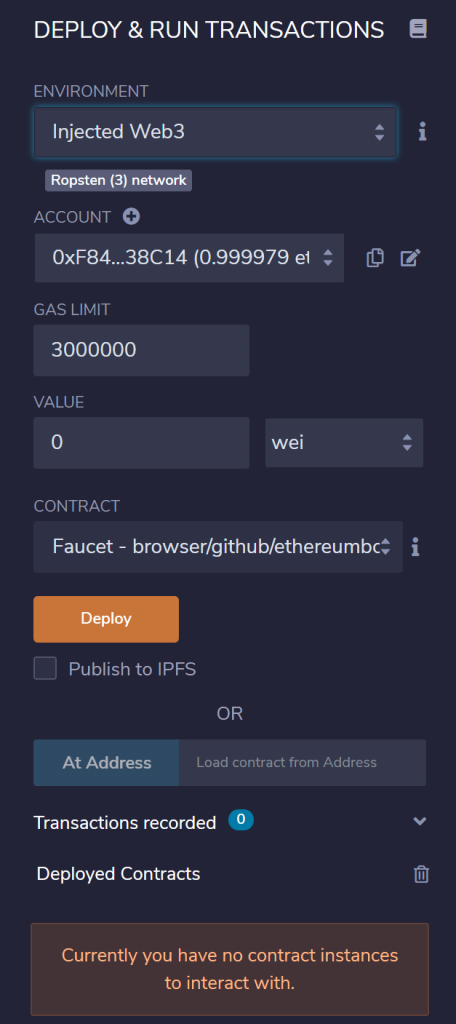This screenshot has width=456, height=1024.
Task: Click the contract info icon
Action: pos(415,547)
